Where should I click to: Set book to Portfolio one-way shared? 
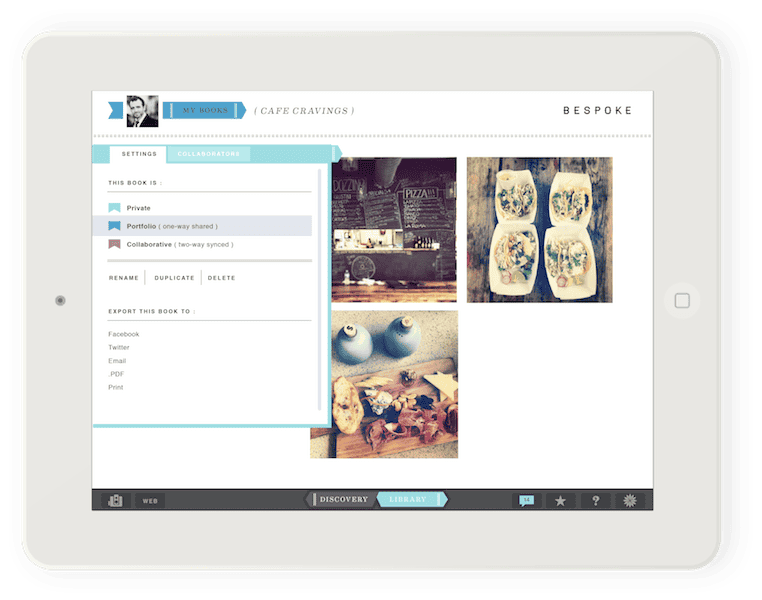(x=202, y=226)
